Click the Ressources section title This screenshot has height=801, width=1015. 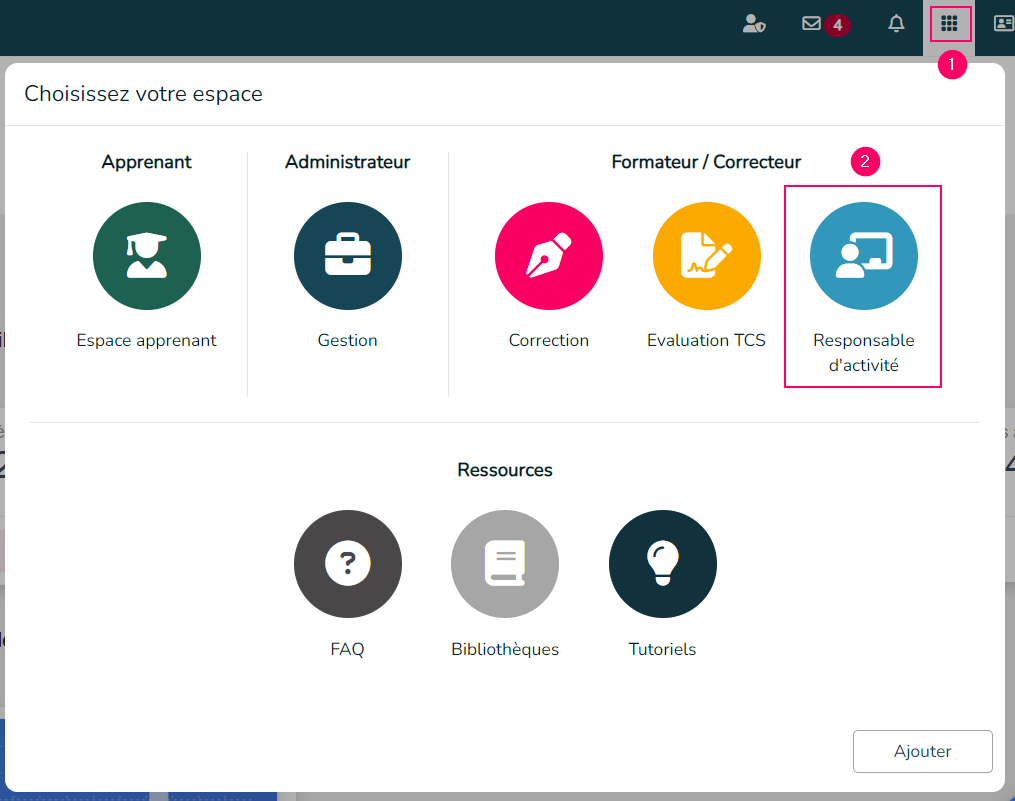pos(504,469)
